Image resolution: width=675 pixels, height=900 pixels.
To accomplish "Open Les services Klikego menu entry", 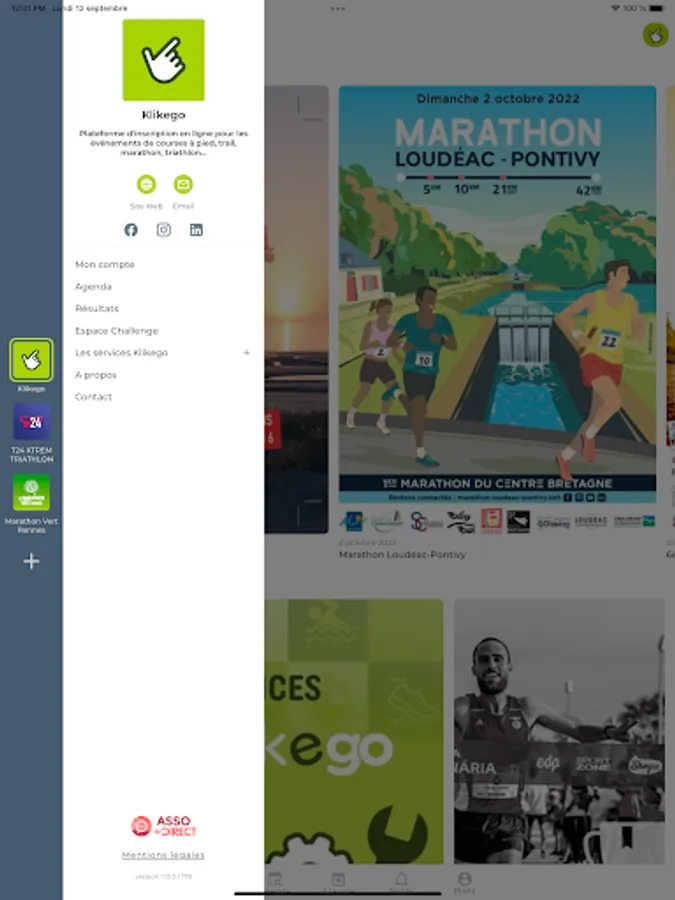I will tap(121, 352).
